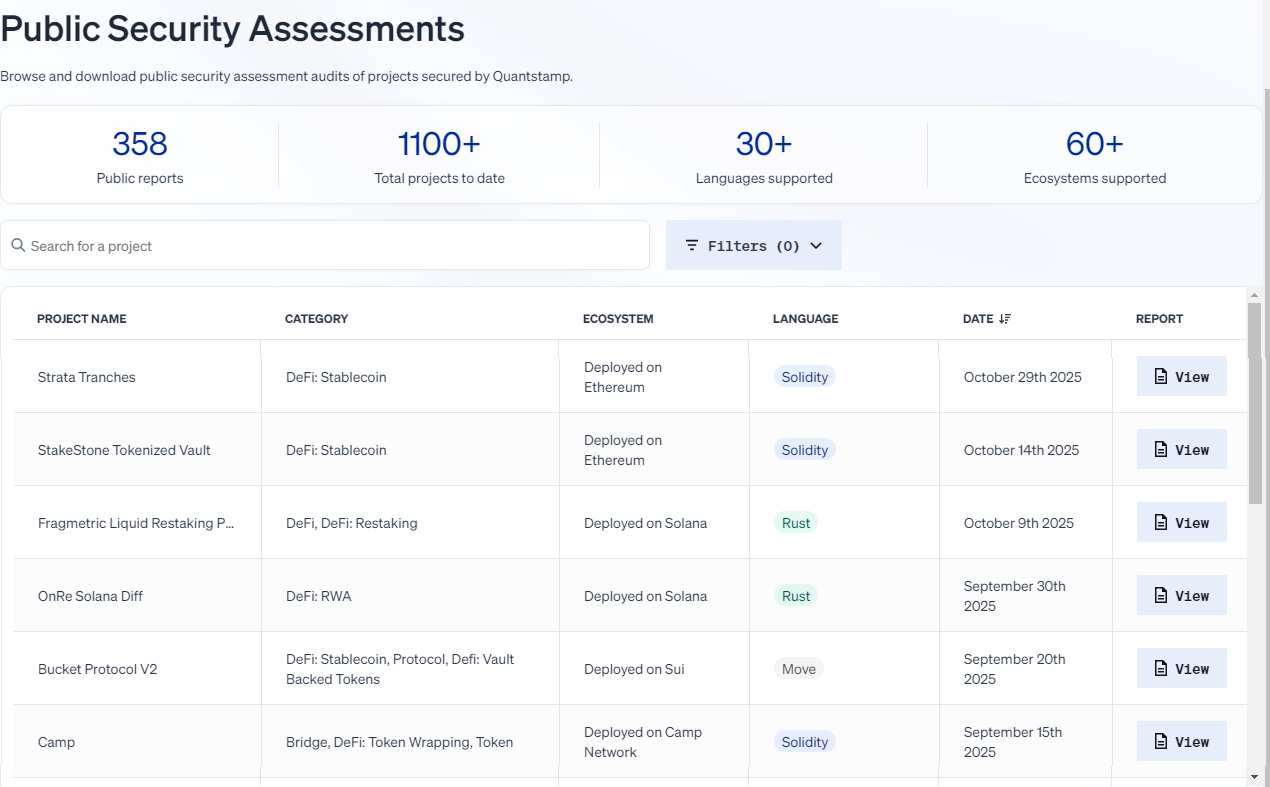Click document icon in Bucket Protocol V2 row
The height and width of the screenshot is (787, 1270).
coord(1161,669)
